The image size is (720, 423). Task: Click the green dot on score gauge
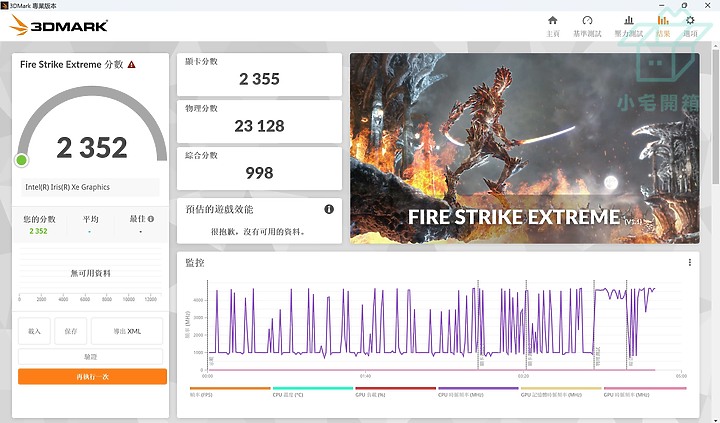pyautogui.click(x=21, y=160)
